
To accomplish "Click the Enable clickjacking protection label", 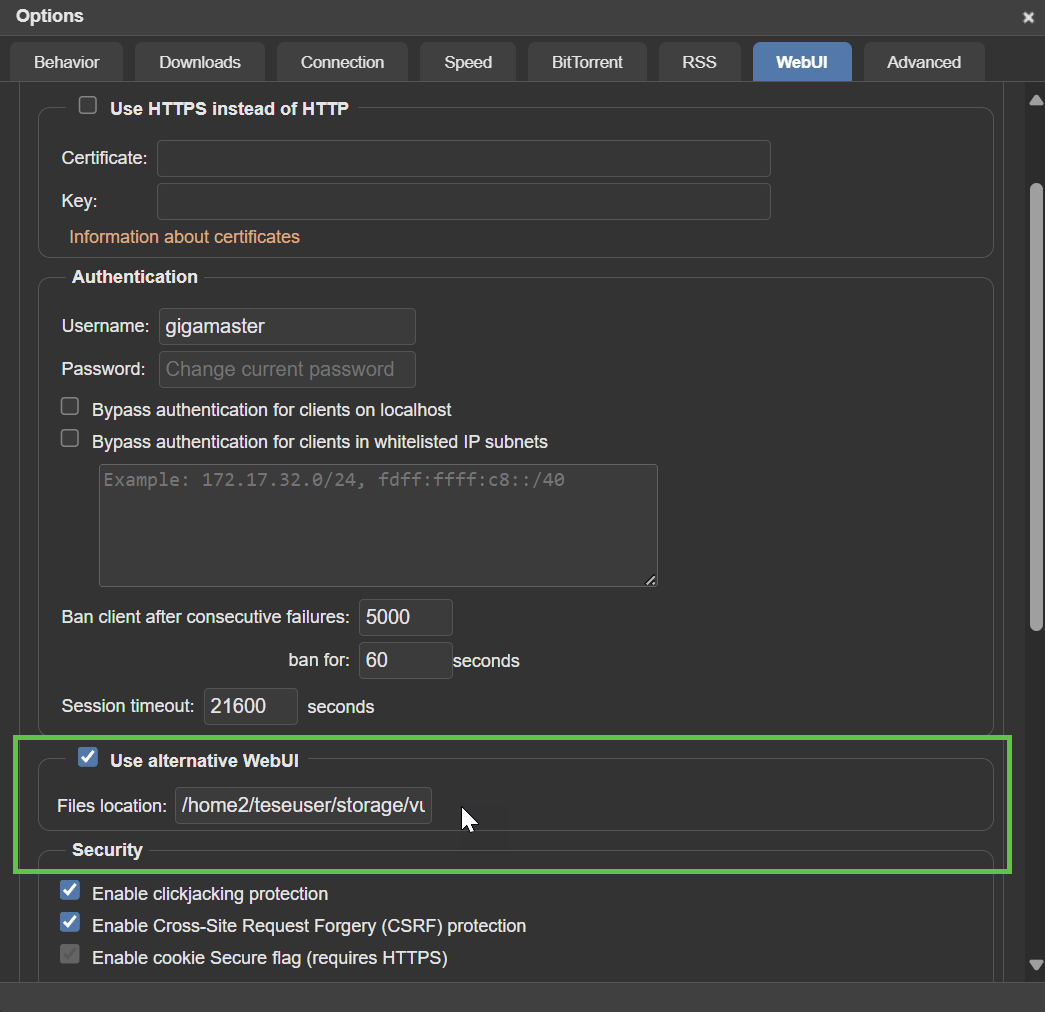I will (x=210, y=893).
